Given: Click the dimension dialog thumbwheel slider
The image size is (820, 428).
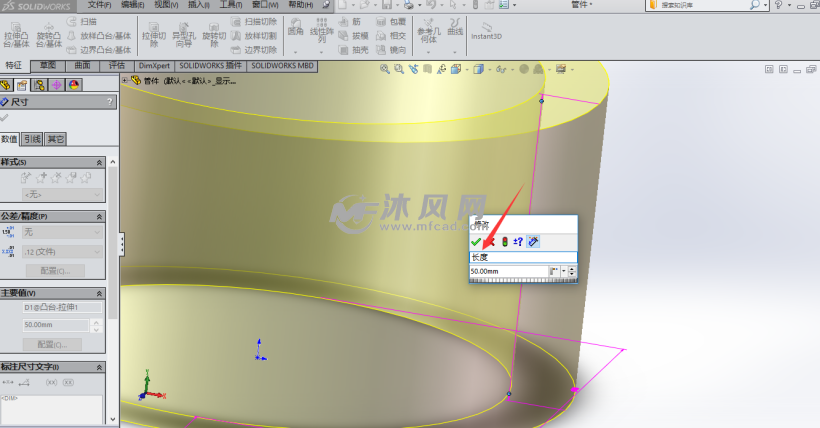Looking at the screenshot, I should (x=523, y=280).
